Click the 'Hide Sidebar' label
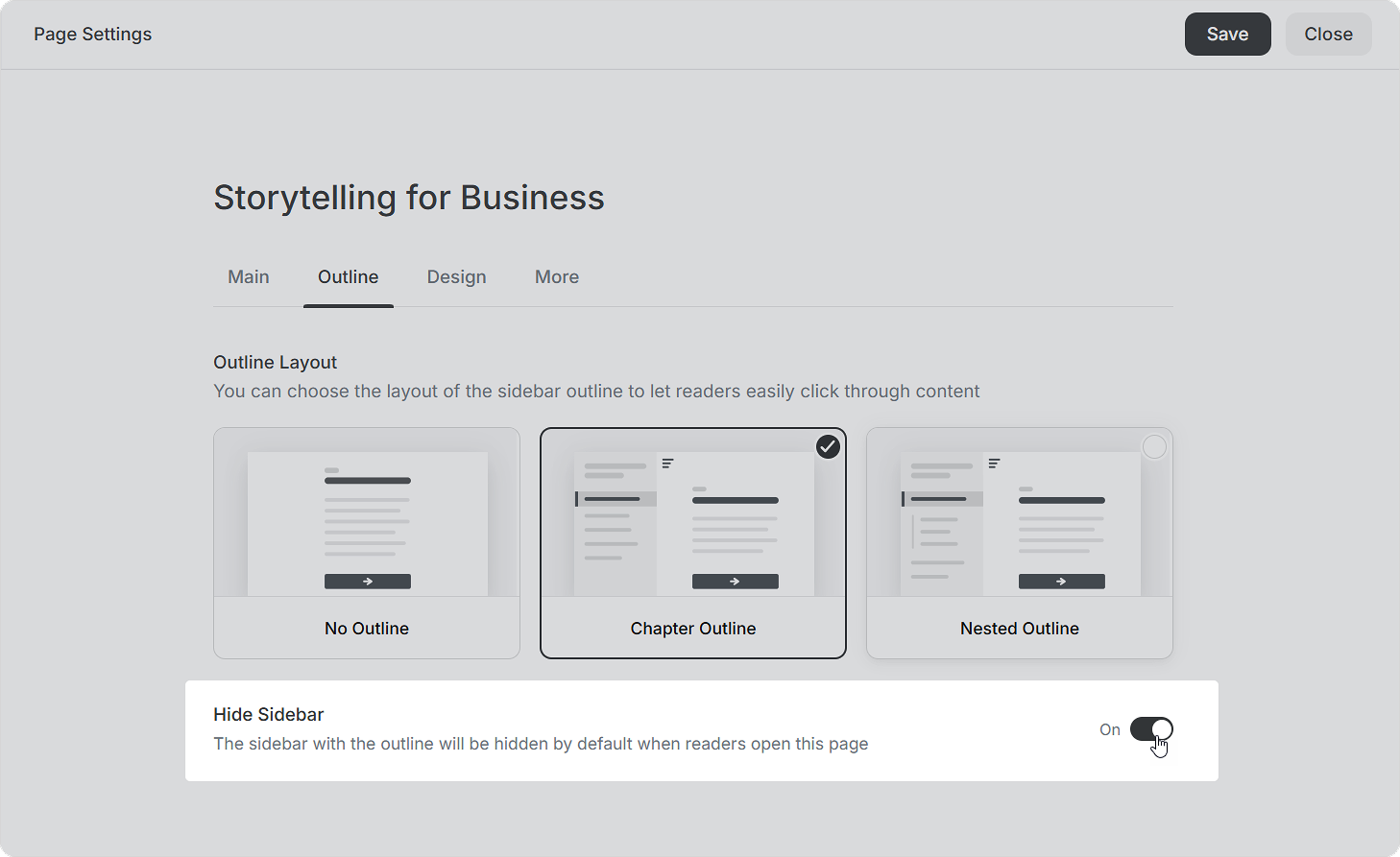1400x857 pixels. tap(269, 714)
